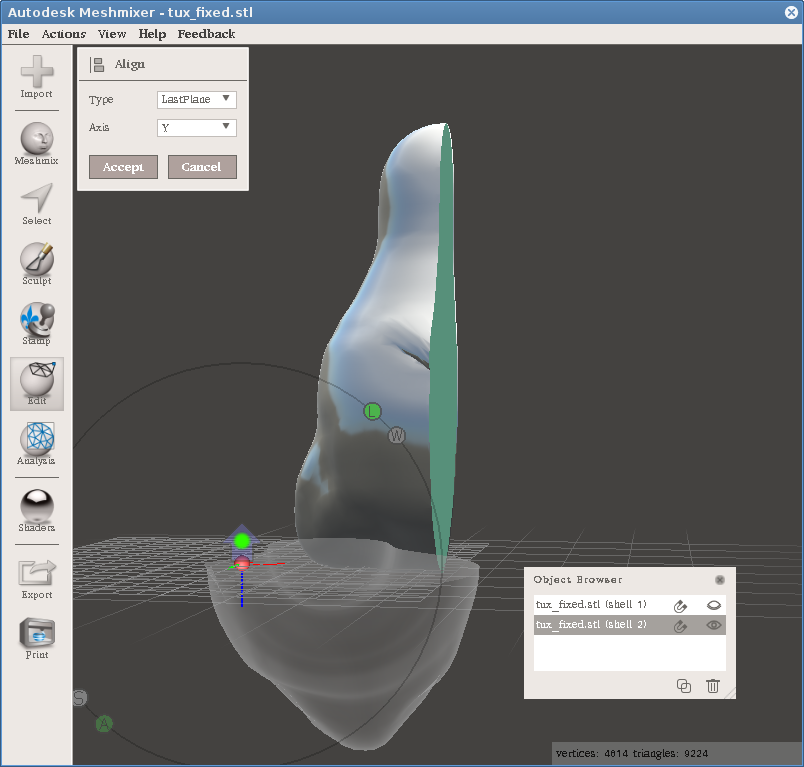Open the Axis dropdown showing Y

point(197,128)
